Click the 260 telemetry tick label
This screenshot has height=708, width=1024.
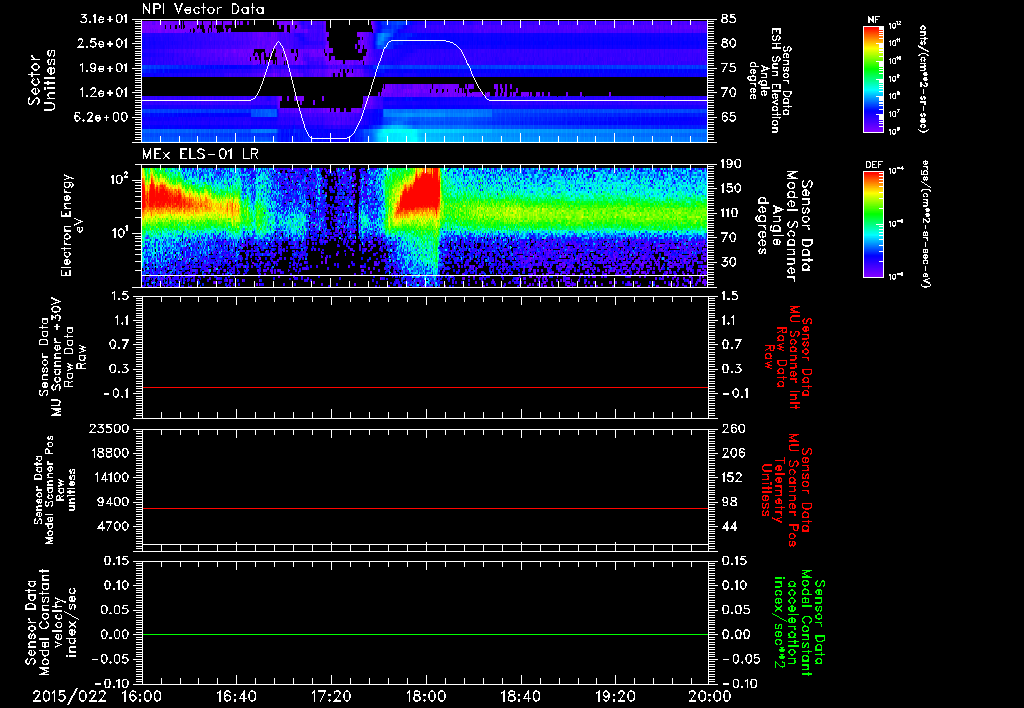coord(731,428)
